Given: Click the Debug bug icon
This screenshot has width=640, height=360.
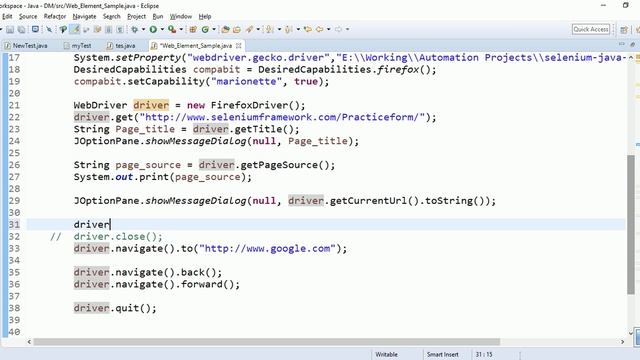Looking at the screenshot, I should point(134,29).
